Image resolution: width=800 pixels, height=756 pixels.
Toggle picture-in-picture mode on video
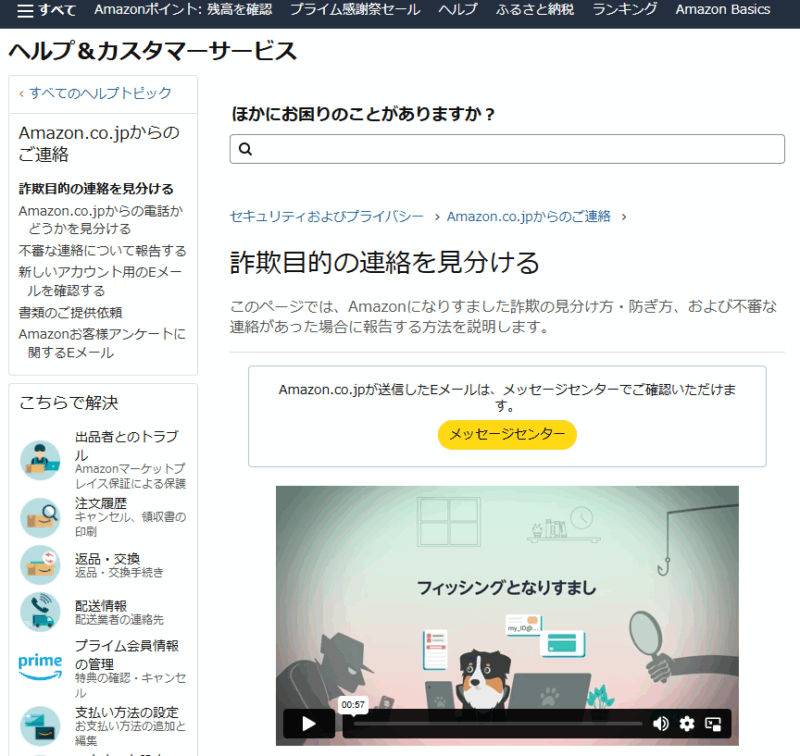[x=714, y=724]
